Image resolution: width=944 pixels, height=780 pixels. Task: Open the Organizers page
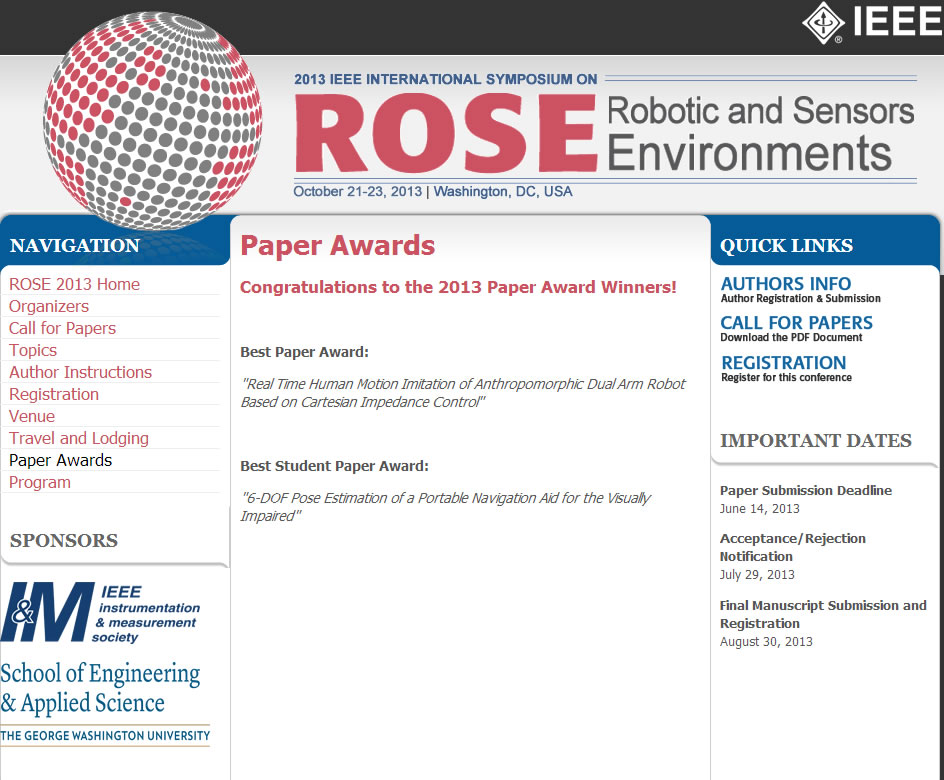pyautogui.click(x=49, y=306)
